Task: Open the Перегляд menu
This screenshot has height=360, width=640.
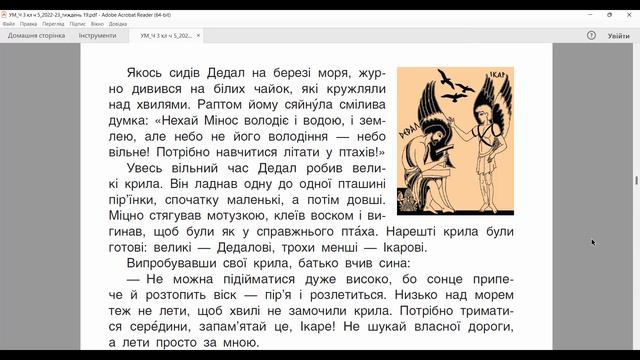Action: 53,24
